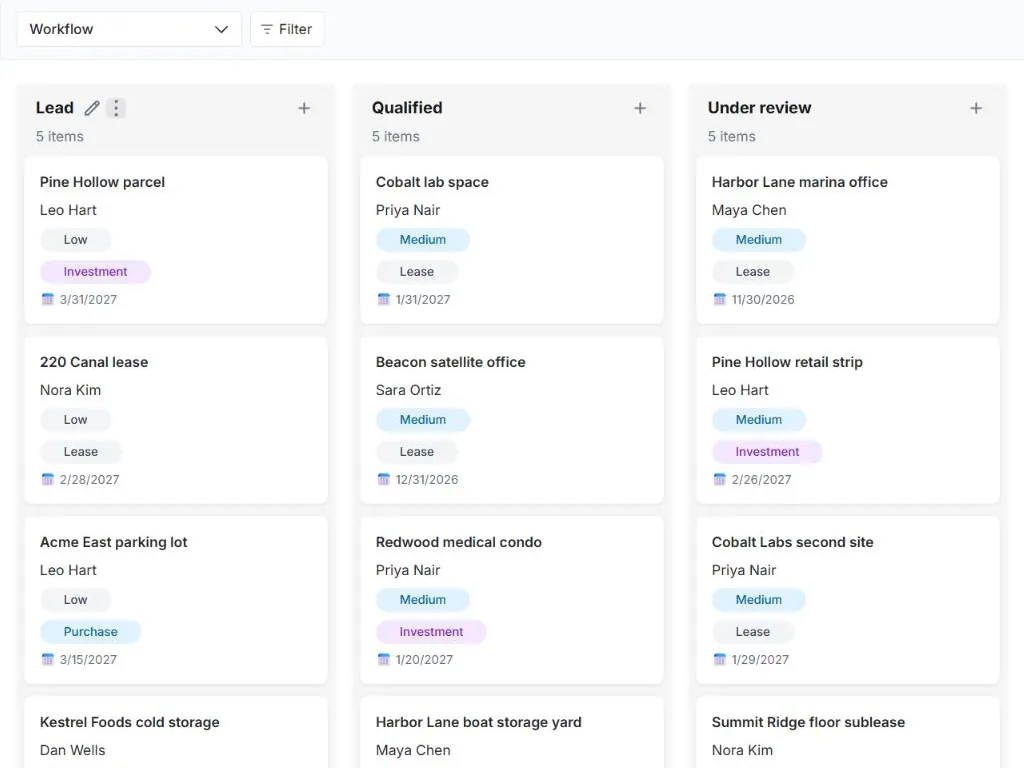Click Medium tag on Cobalt lab space

coord(423,240)
